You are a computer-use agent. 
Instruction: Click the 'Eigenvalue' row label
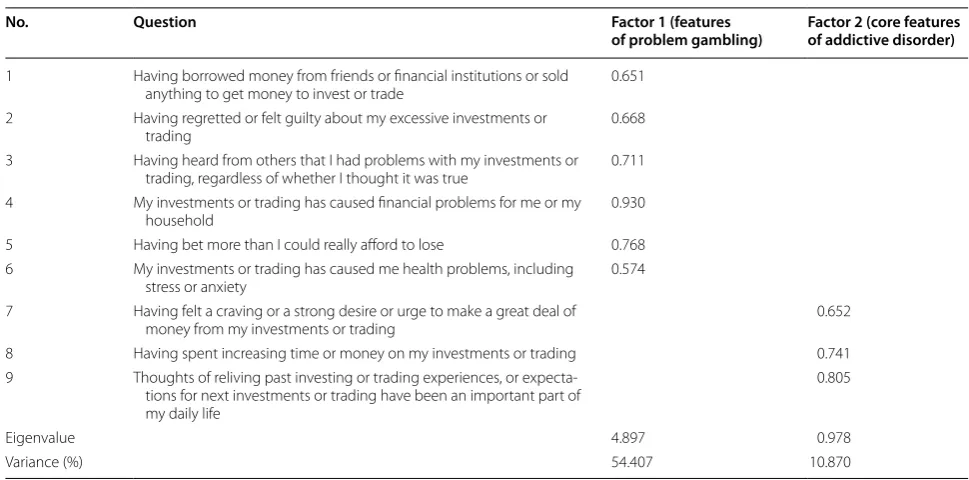click(40, 438)
